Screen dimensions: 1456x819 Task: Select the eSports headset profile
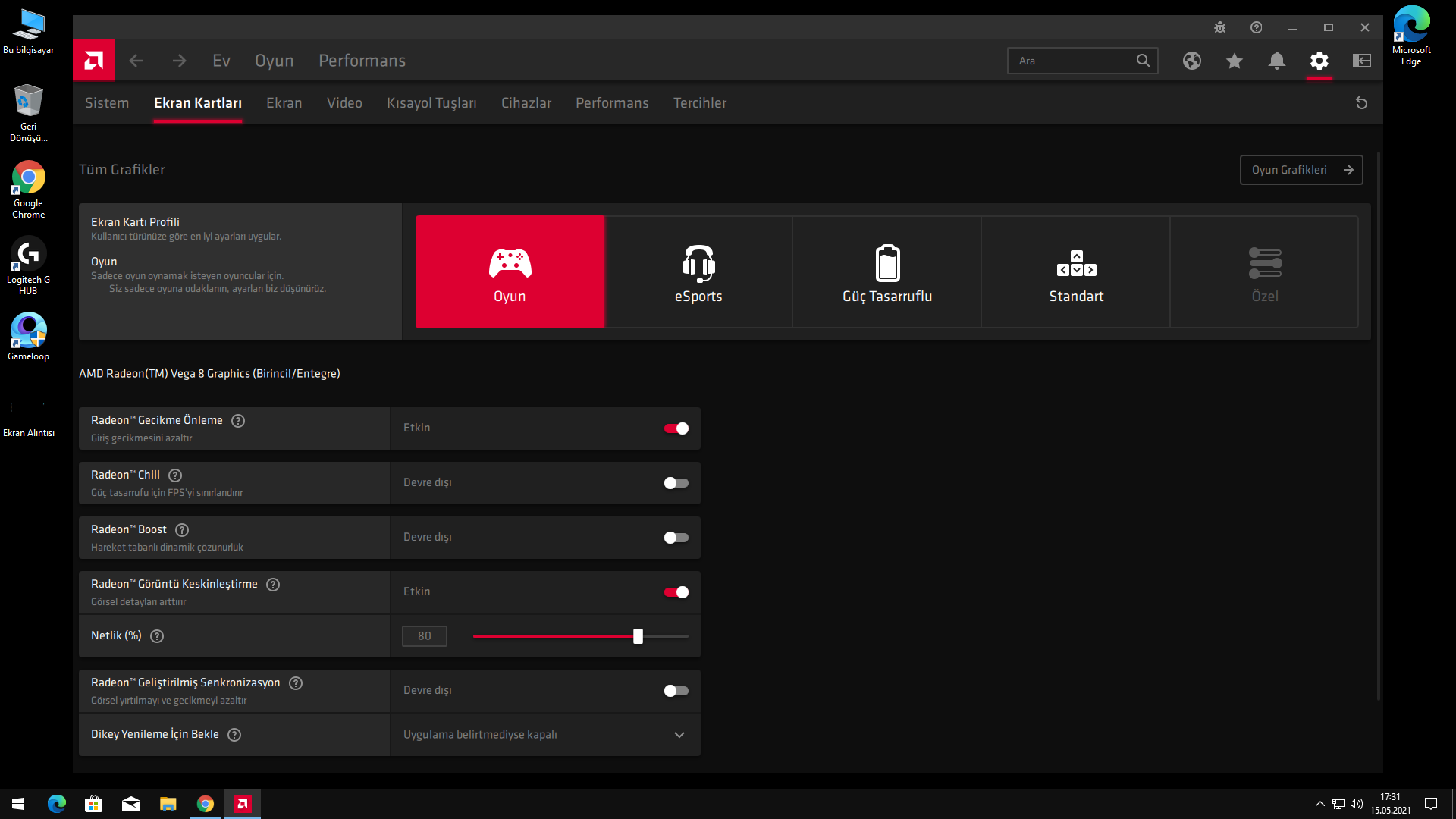[x=698, y=272]
